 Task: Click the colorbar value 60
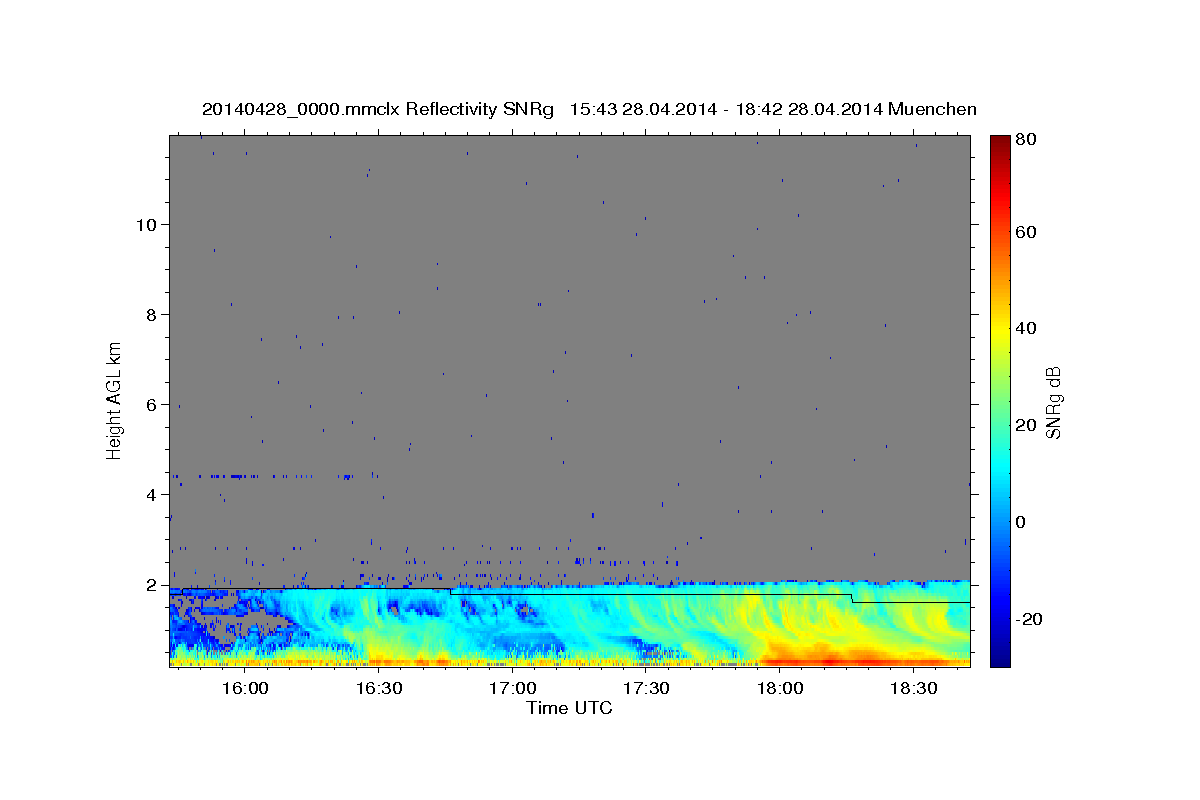click(1027, 231)
